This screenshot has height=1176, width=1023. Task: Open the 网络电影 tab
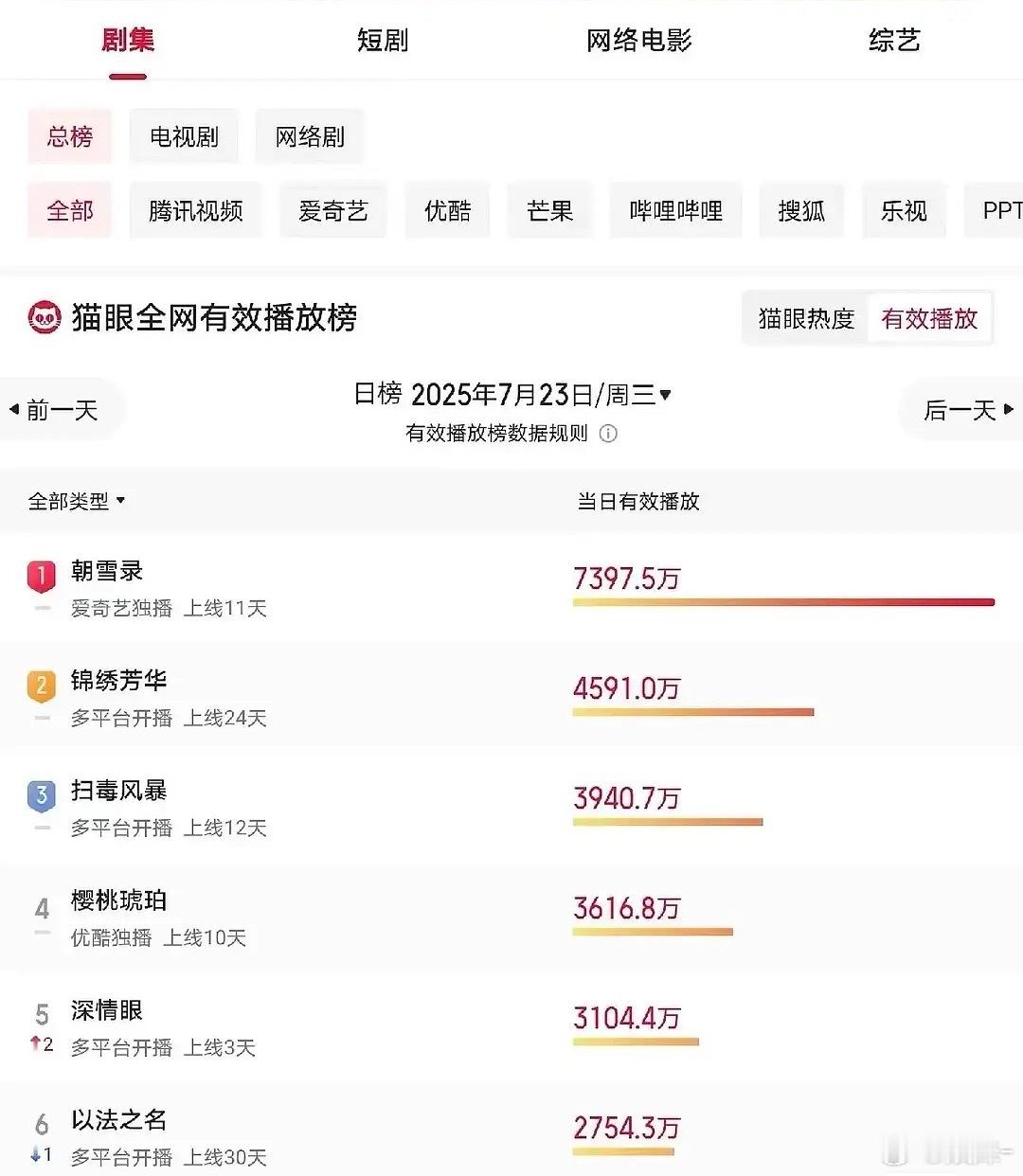[x=639, y=40]
